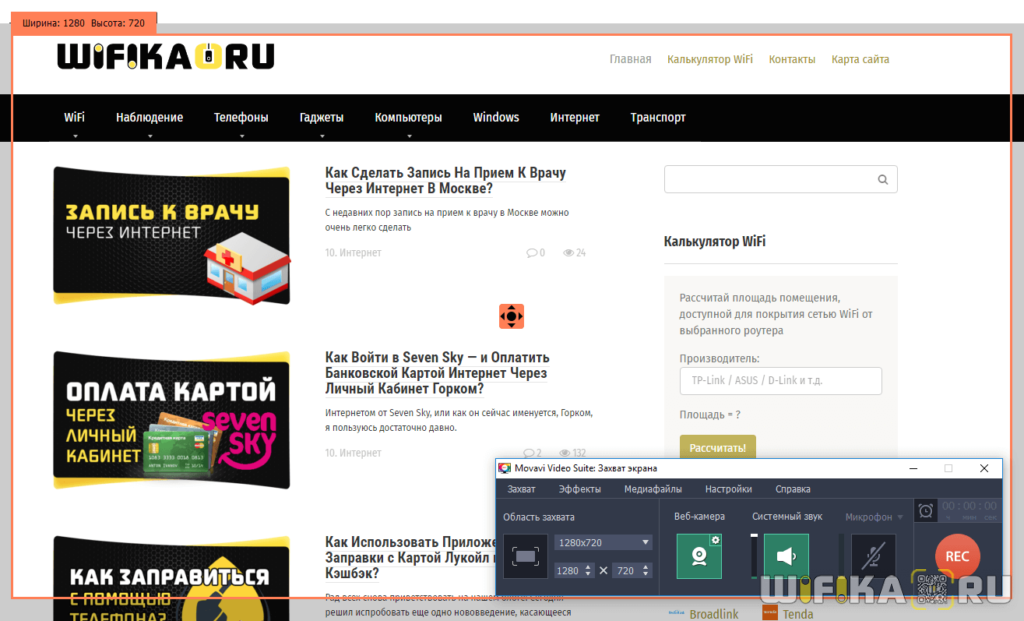Click the Movavi app icon in title bar
Viewport: 1024px width, 621px height.
pos(505,468)
